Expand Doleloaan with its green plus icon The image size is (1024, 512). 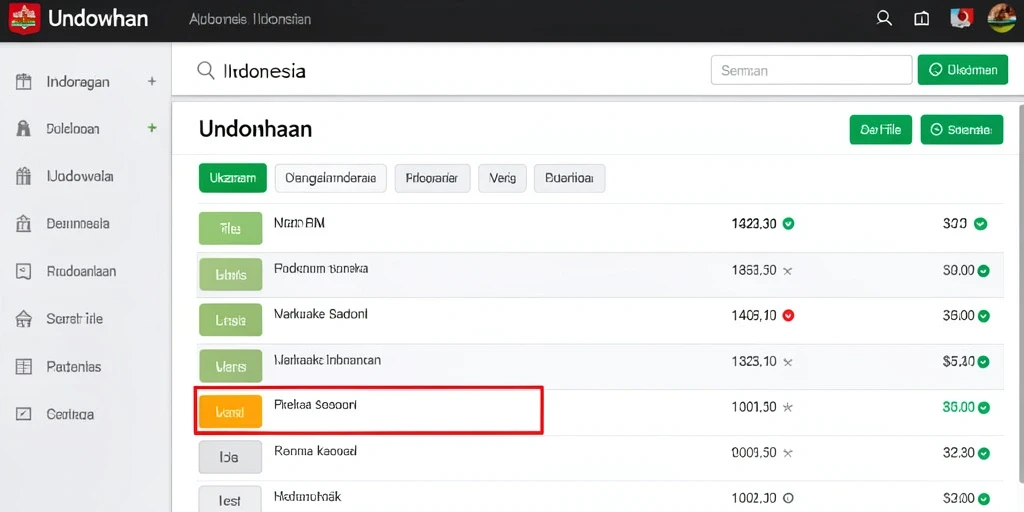[152, 128]
